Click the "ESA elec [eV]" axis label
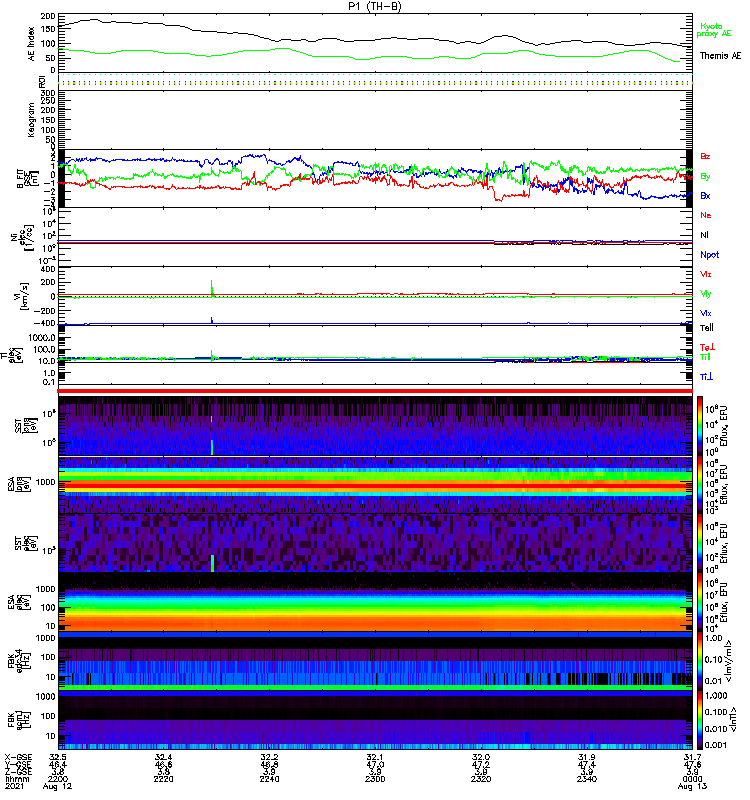The image size is (750, 800). coord(19,602)
